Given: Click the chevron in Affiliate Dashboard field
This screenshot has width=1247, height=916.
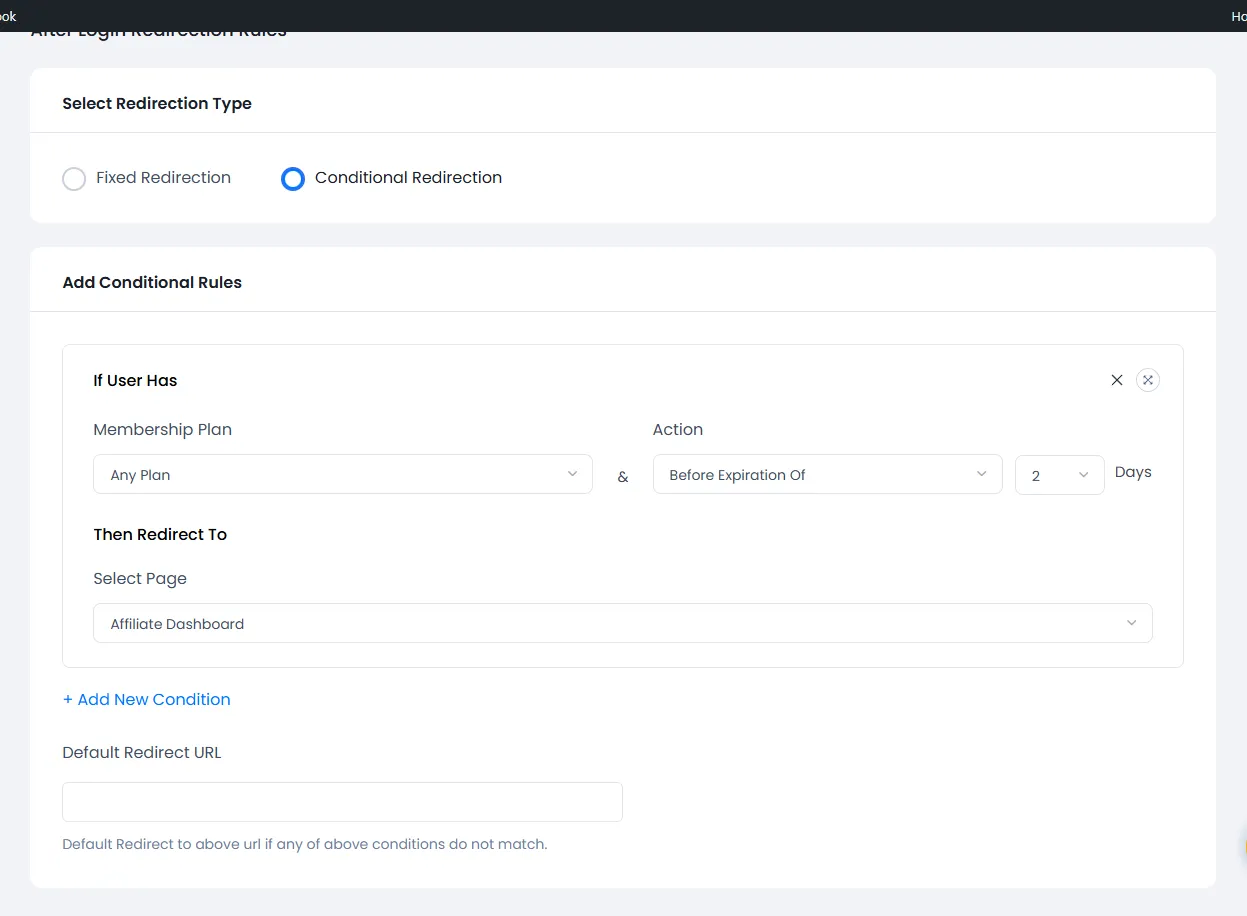Looking at the screenshot, I should pyautogui.click(x=1131, y=623).
